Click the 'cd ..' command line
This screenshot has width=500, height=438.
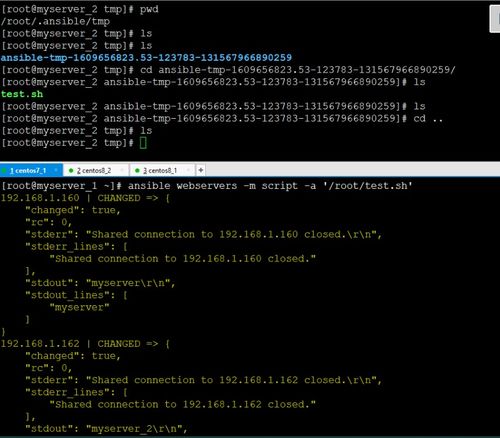click(x=222, y=119)
